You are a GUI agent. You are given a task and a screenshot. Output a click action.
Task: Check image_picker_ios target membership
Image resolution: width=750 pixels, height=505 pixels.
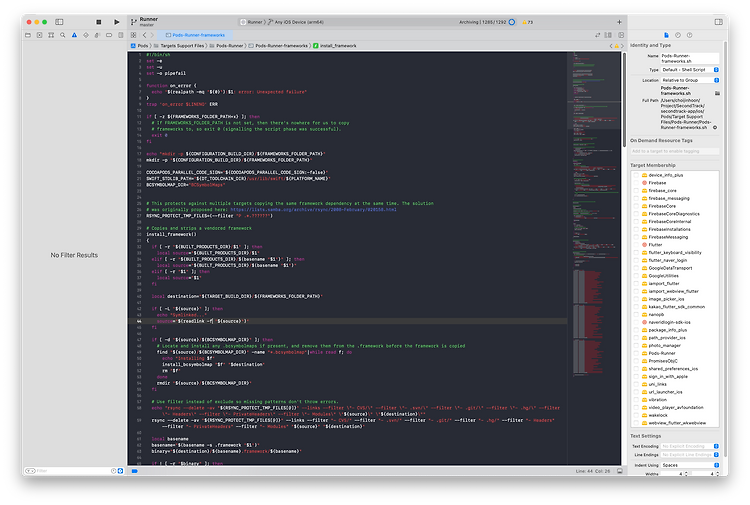(x=636, y=299)
